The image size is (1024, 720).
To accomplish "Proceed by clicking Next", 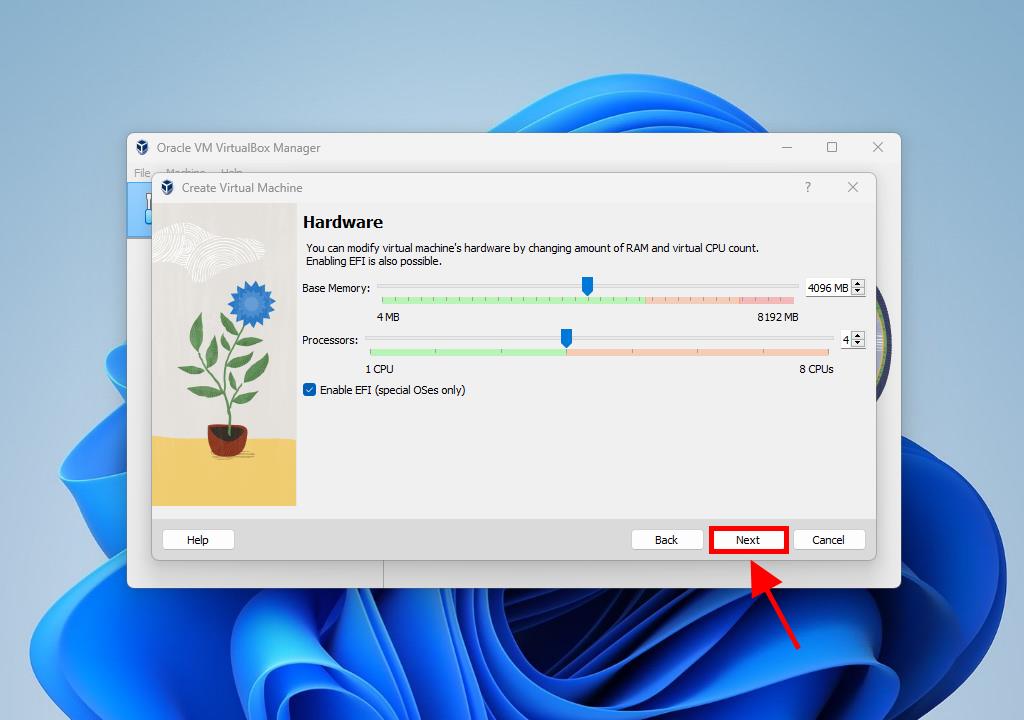I will pyautogui.click(x=748, y=540).
